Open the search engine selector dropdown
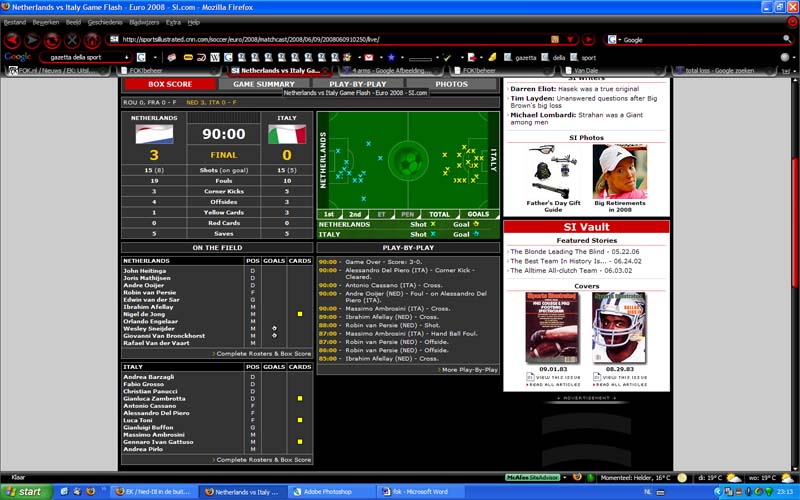The width and height of the screenshot is (800, 500). coord(614,39)
